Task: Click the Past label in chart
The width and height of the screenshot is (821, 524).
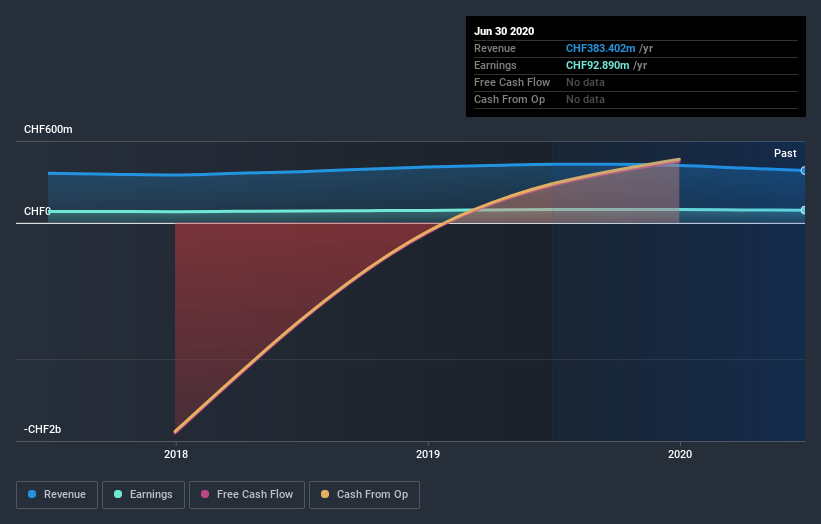Action: pyautogui.click(x=785, y=153)
